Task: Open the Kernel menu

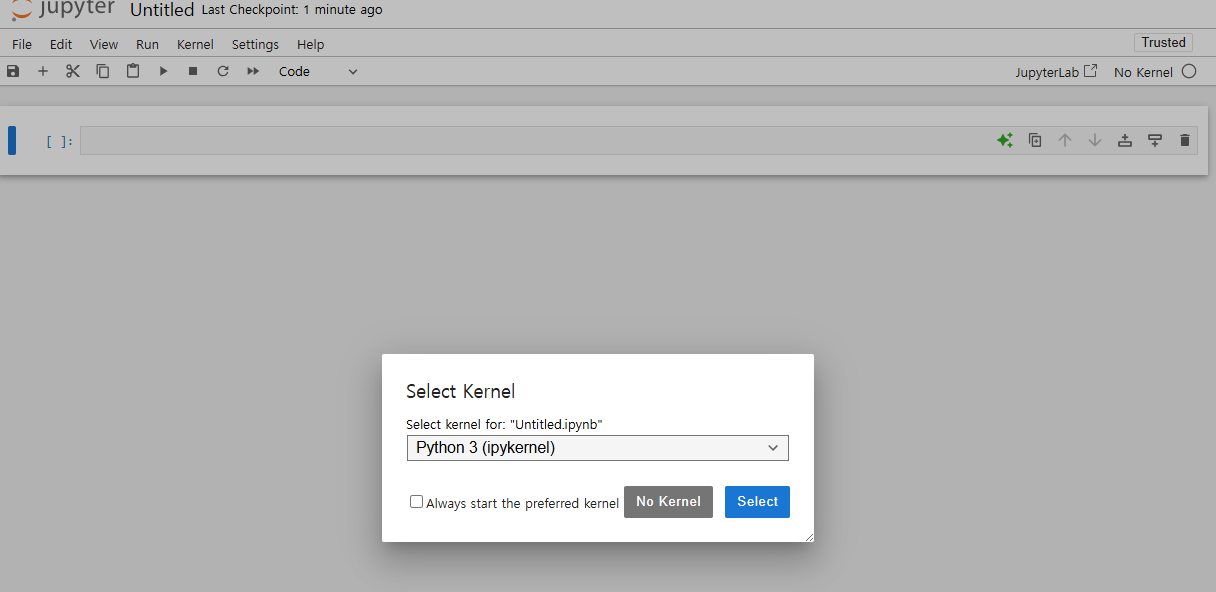Action: click(195, 44)
